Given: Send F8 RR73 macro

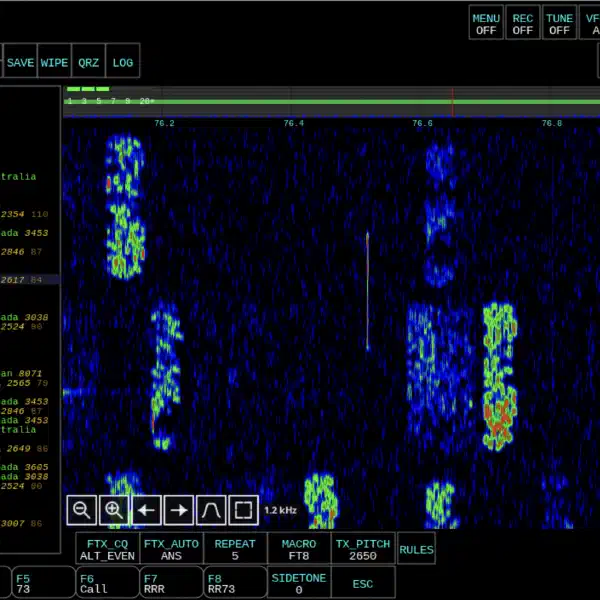Looking at the screenshot, I should pos(235,582).
